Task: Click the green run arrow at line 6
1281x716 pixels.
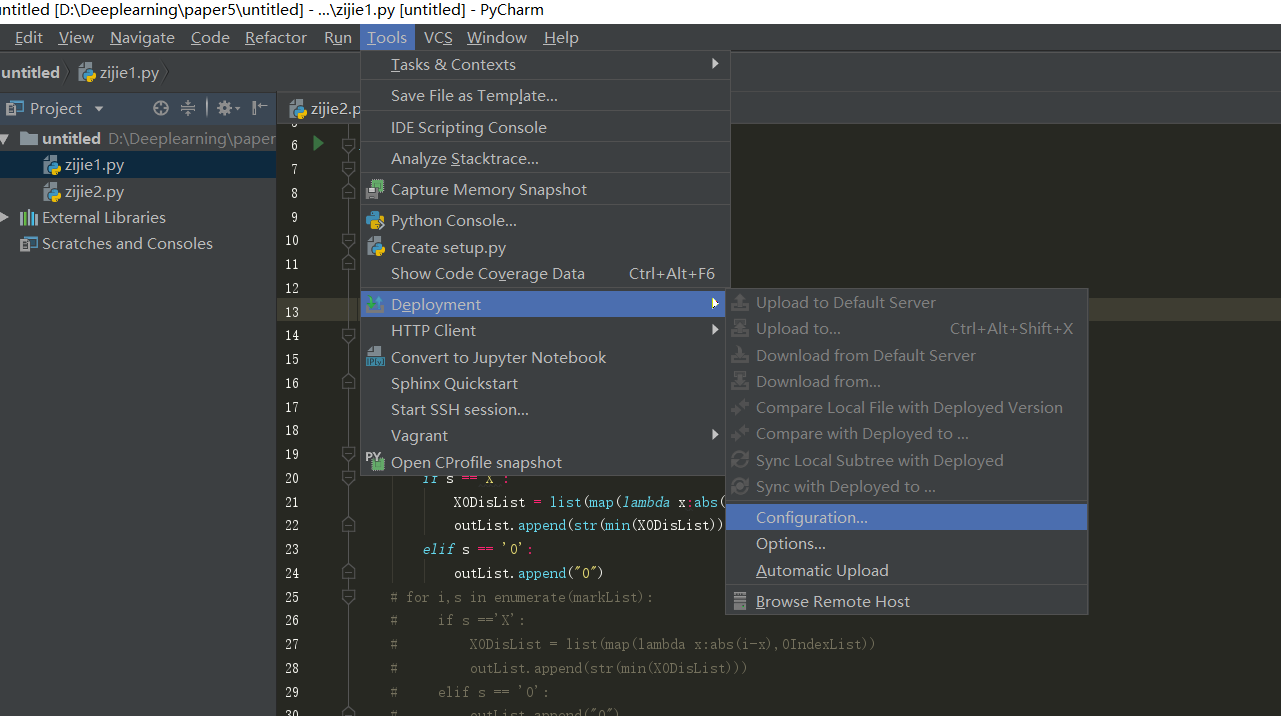Action: coord(319,143)
